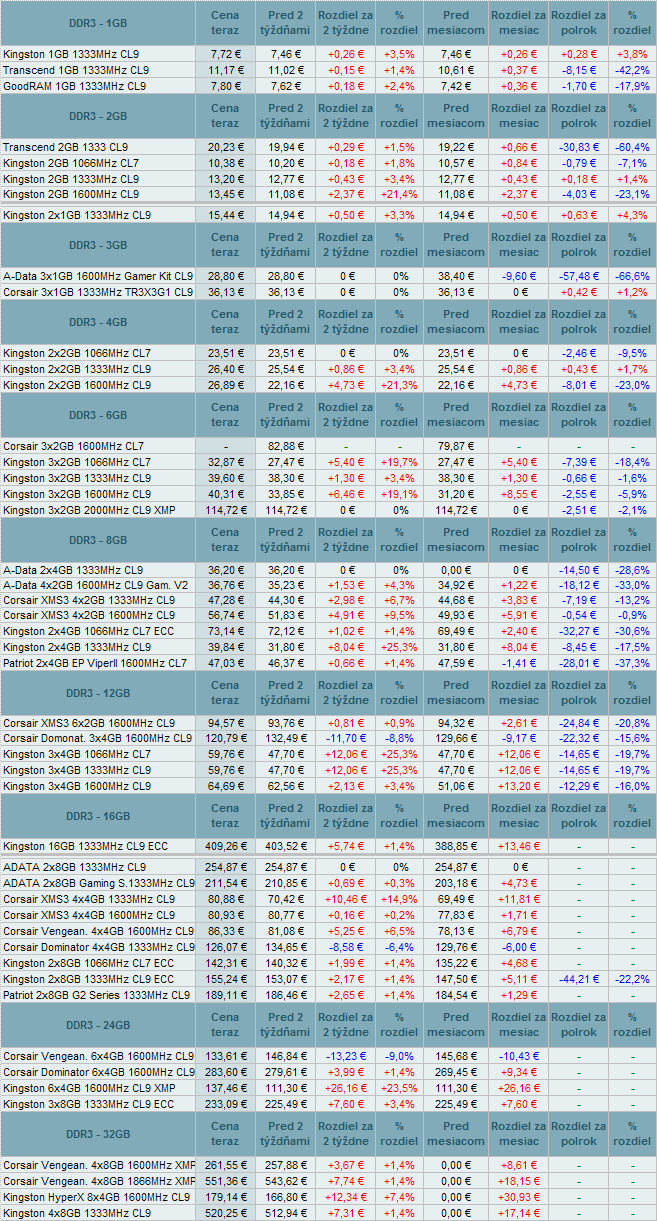Click Corsair 3x2GB 1600MHz CL7 product name

pos(73,445)
